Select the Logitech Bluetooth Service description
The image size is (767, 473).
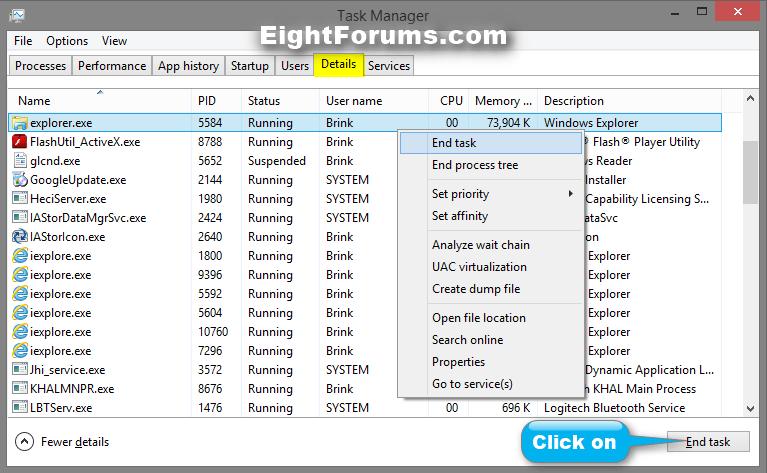[x=614, y=408]
